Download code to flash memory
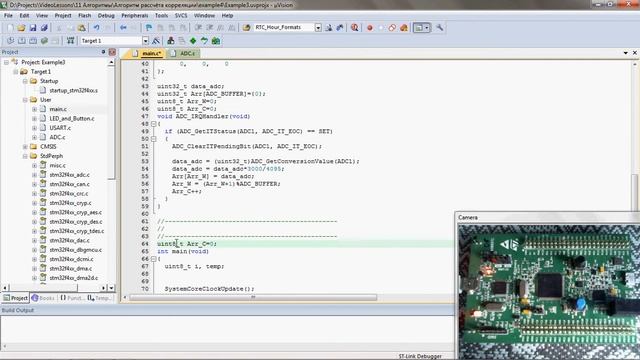Image resolution: width=640 pixels, height=360 pixels. tap(71, 41)
